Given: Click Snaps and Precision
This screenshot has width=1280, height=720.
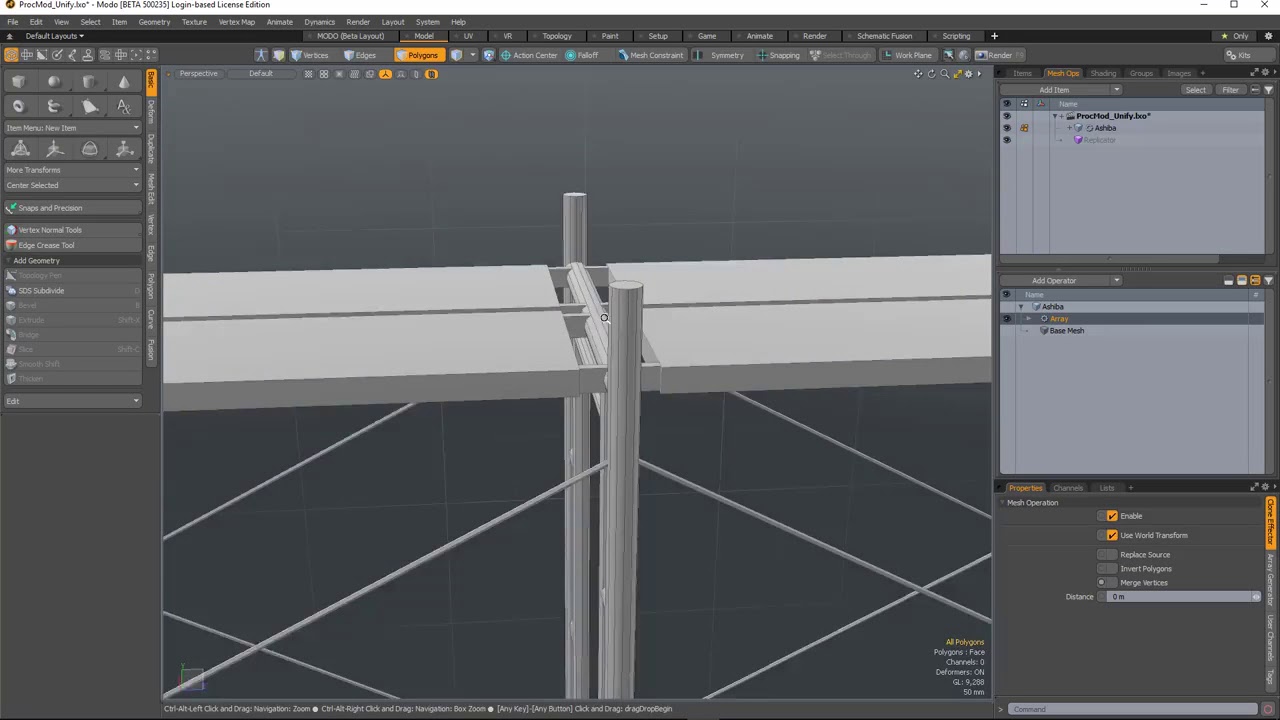Looking at the screenshot, I should pos(72,208).
